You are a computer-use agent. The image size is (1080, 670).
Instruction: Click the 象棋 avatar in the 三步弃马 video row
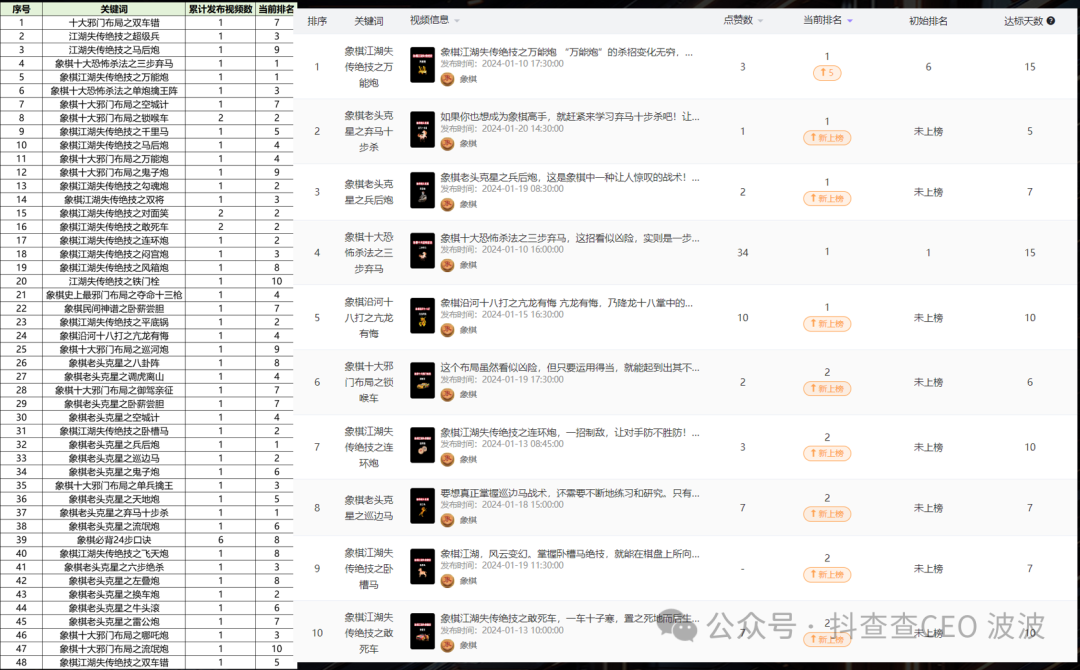tap(447, 265)
